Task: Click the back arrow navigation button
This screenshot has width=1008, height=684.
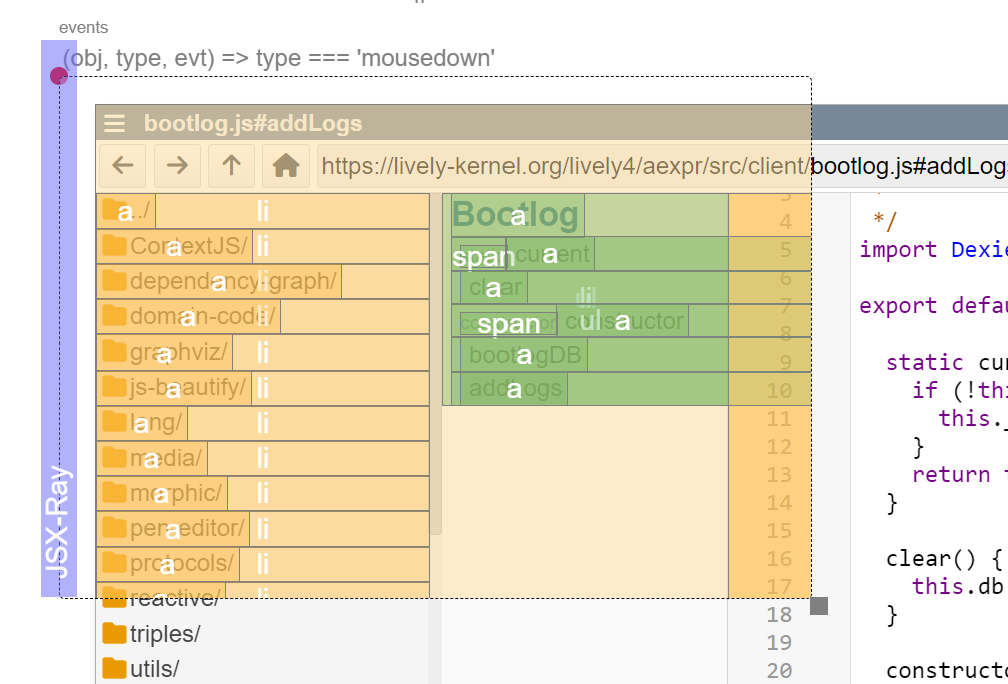Action: pyautogui.click(x=123, y=165)
